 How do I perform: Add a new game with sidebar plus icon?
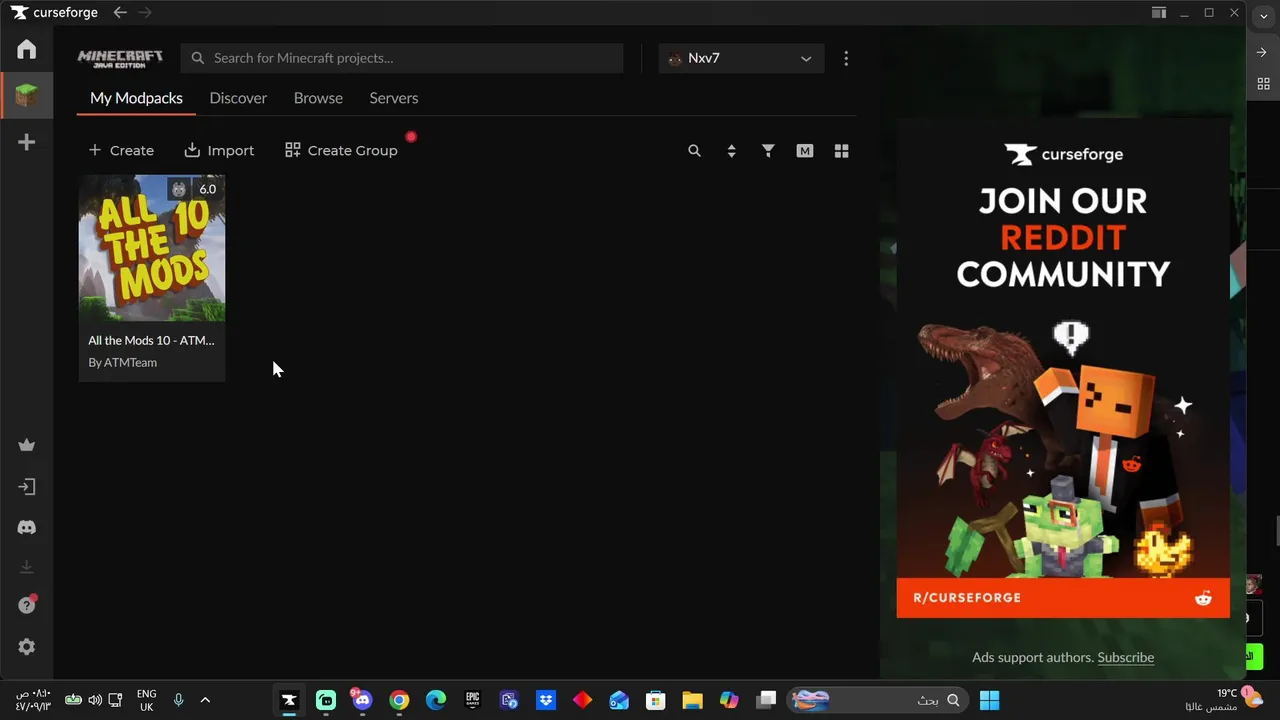(27, 142)
